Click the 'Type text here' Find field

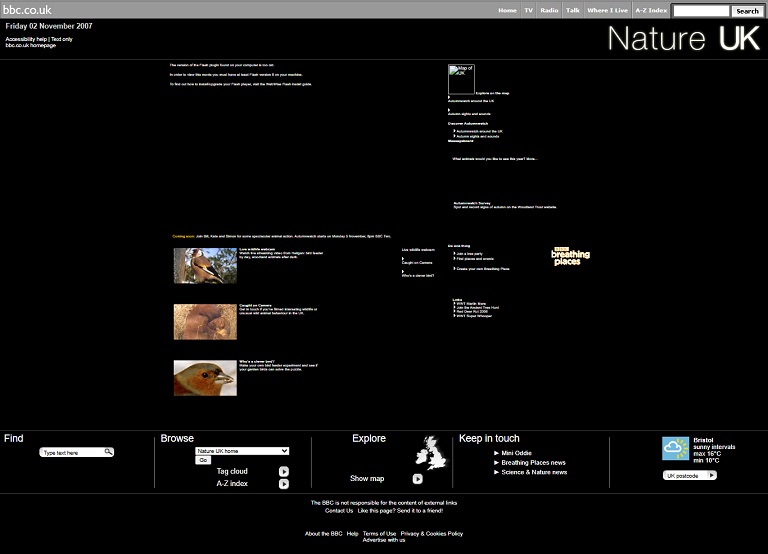click(72, 453)
